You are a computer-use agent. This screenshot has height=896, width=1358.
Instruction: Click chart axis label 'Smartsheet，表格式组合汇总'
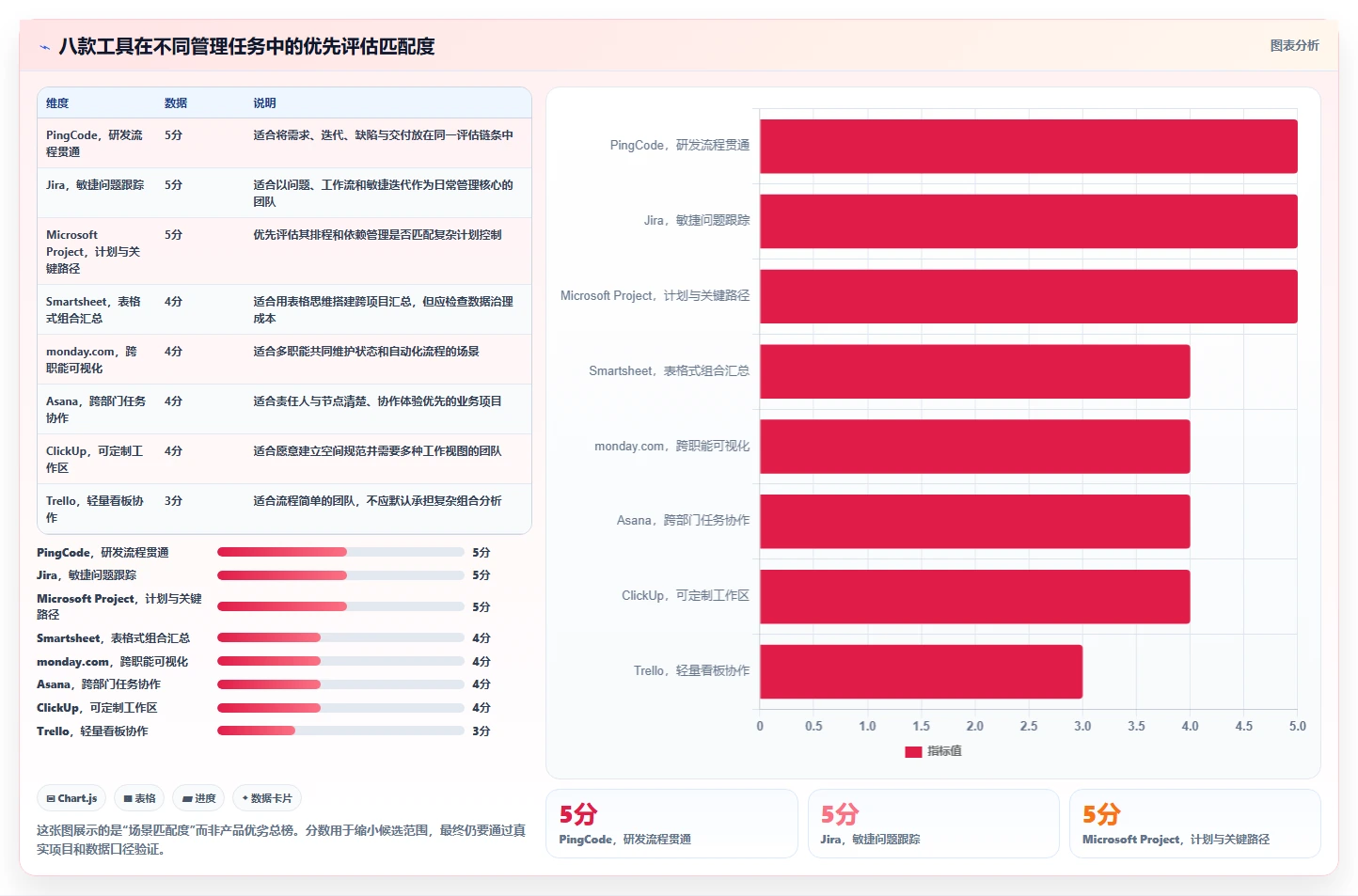click(x=669, y=371)
